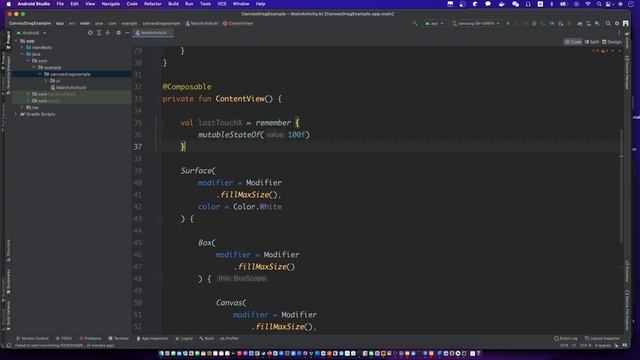
Task: Open the Samsung device selector dropdown
Action: pyautogui.click(x=476, y=24)
